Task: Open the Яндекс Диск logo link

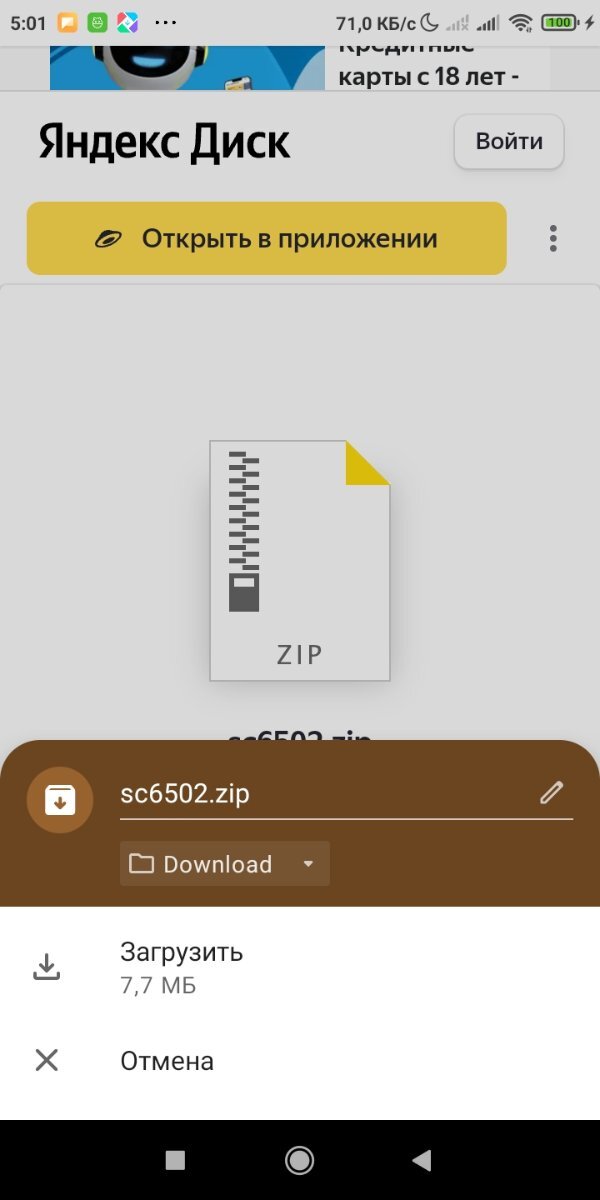Action: click(x=165, y=142)
